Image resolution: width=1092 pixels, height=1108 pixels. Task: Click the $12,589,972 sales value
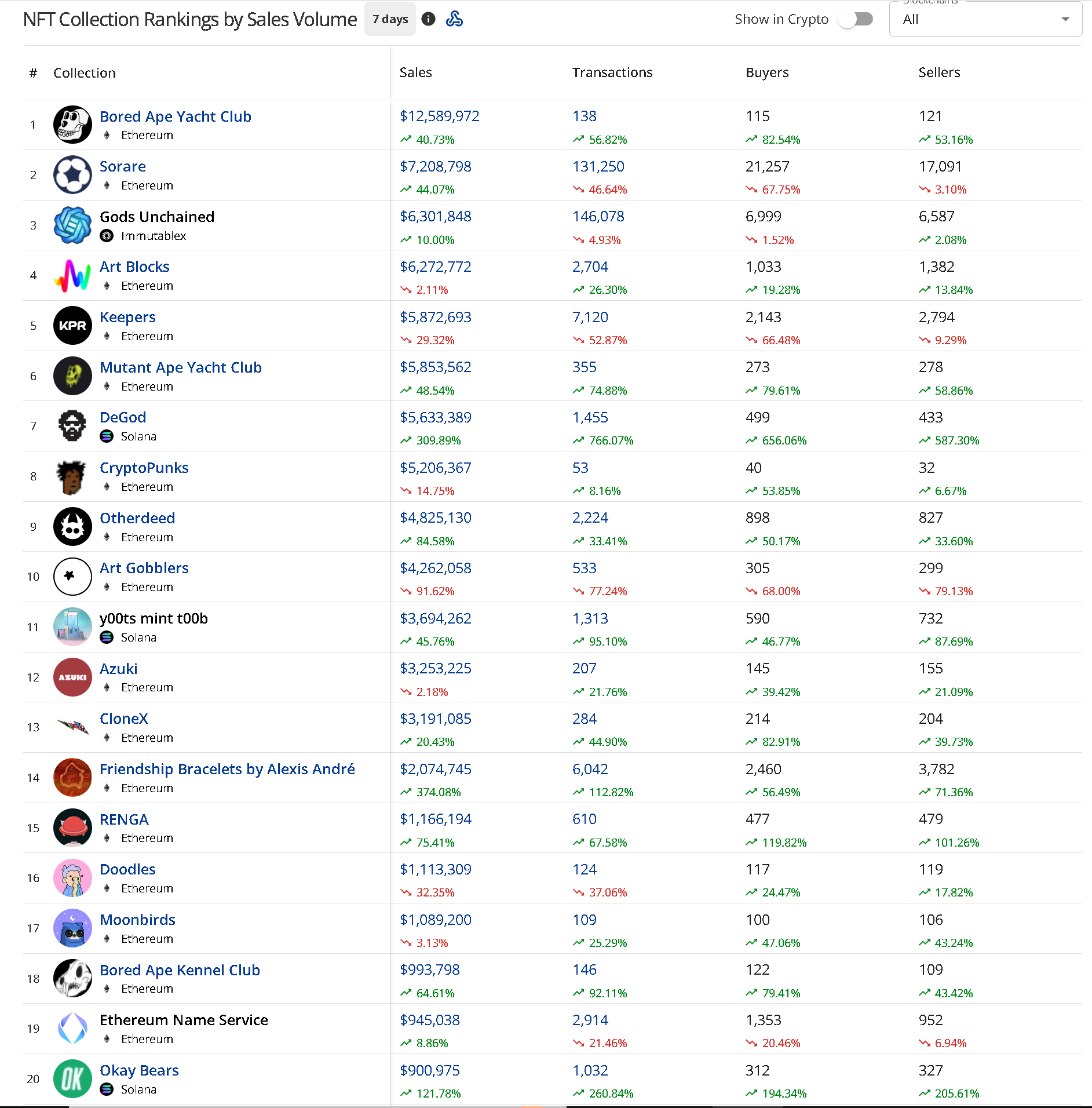pos(440,116)
